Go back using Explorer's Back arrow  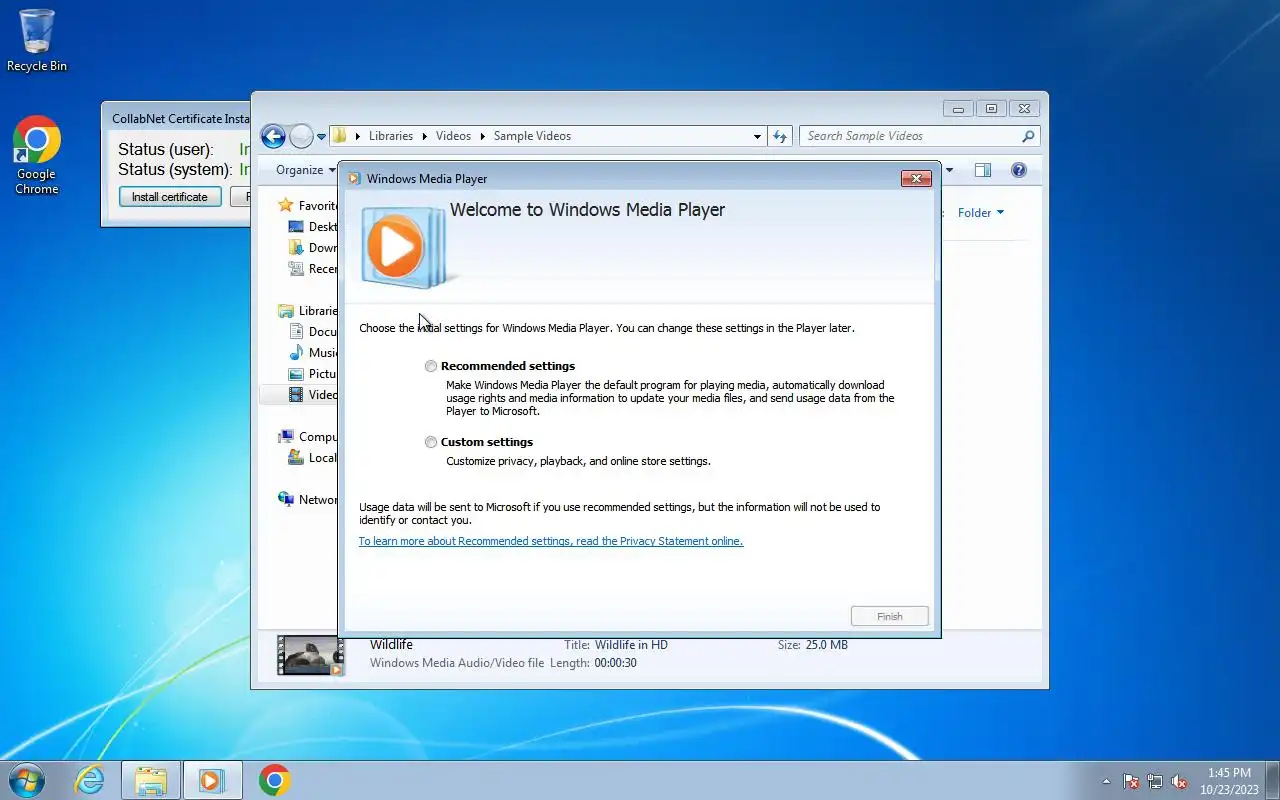(273, 136)
